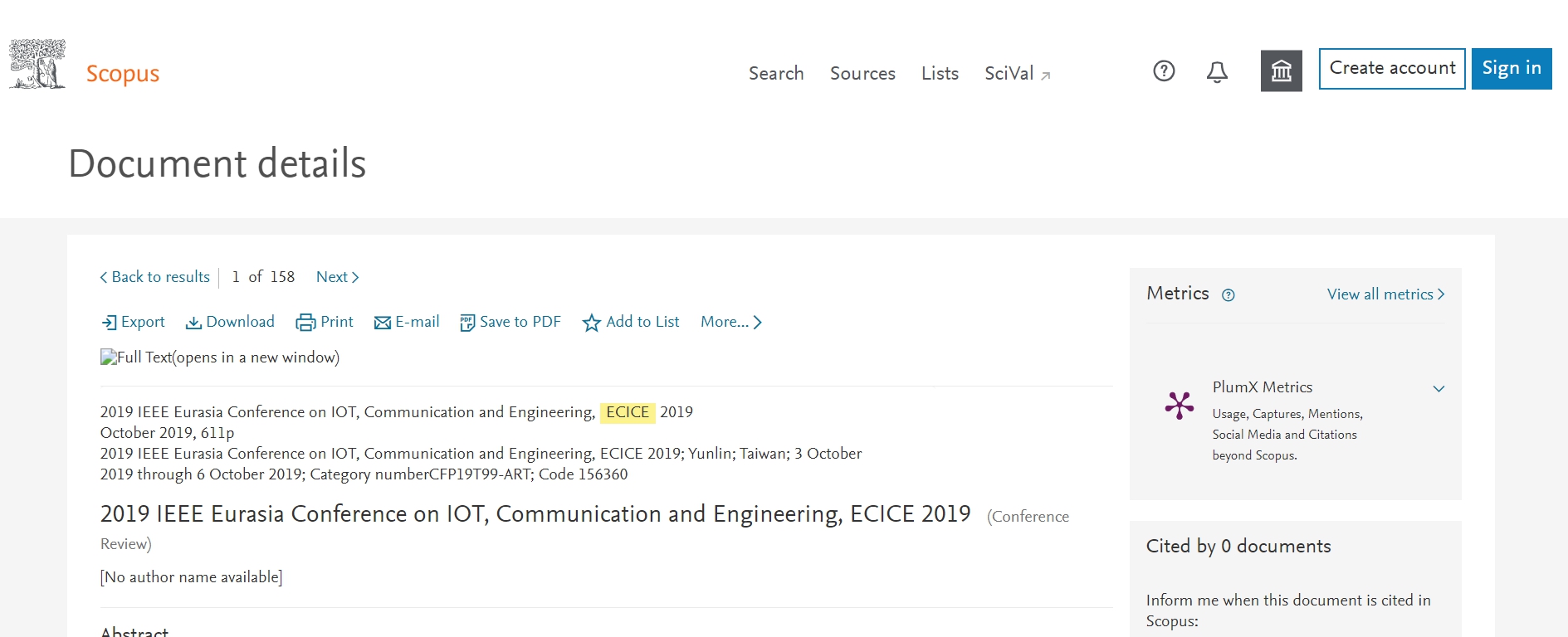Click the "Inform me when this document is cited" text
The height and width of the screenshot is (637, 1568).
point(1288,610)
